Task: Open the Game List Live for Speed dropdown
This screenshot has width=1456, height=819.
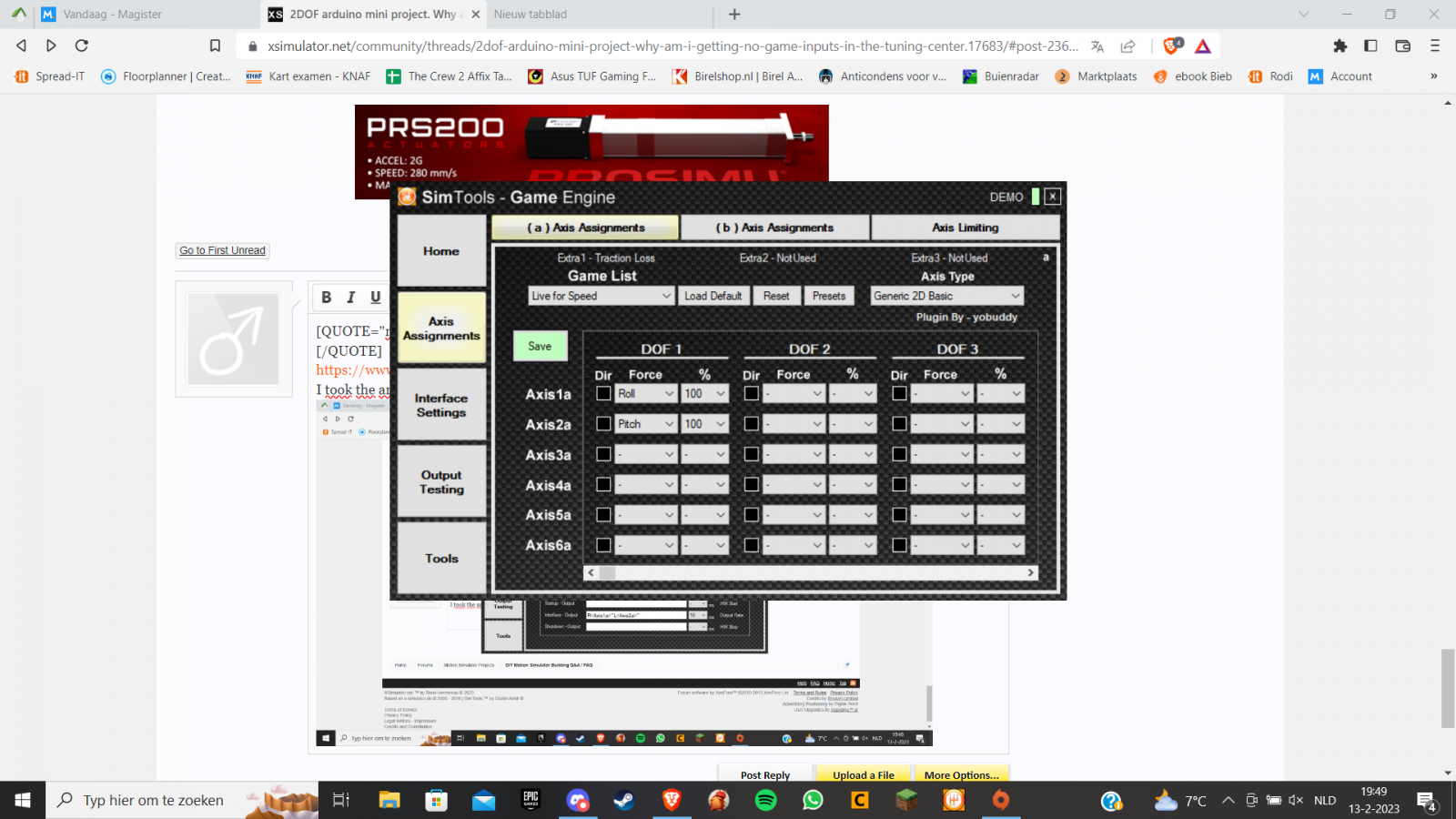Action: click(x=602, y=296)
